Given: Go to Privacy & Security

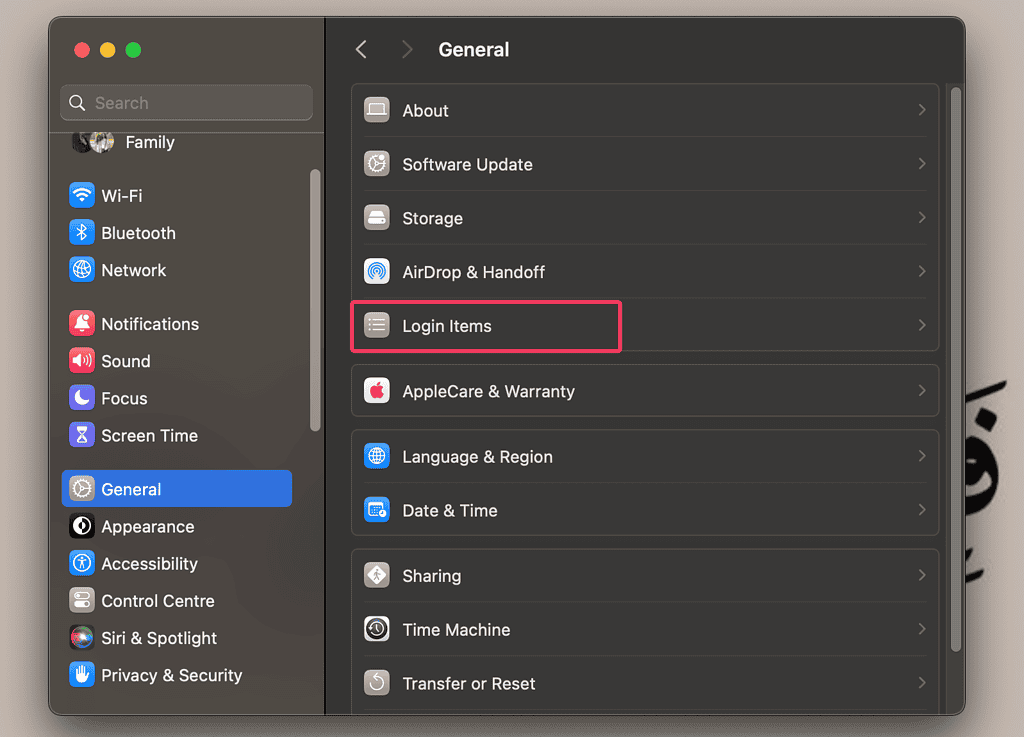Looking at the screenshot, I should tap(172, 675).
